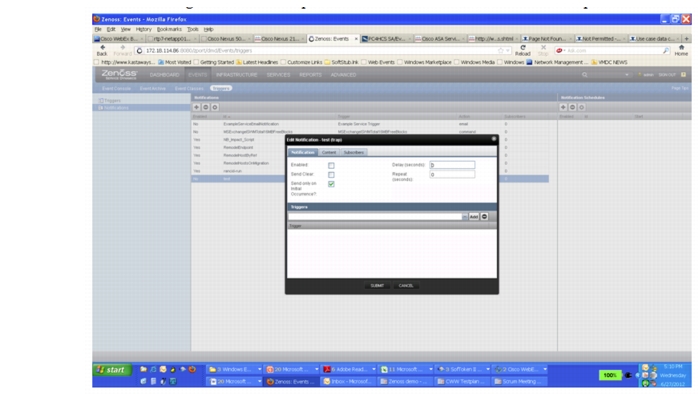This screenshot has width=698, height=394.
Task: Open the VMDC NEWS bookmark
Action: pos(609,62)
